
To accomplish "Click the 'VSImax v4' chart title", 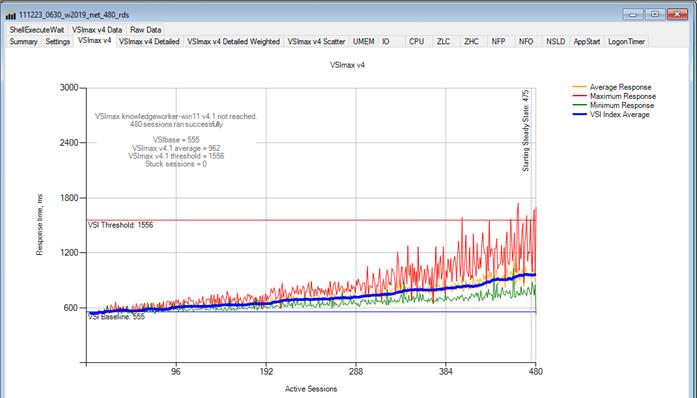I will [x=347, y=65].
